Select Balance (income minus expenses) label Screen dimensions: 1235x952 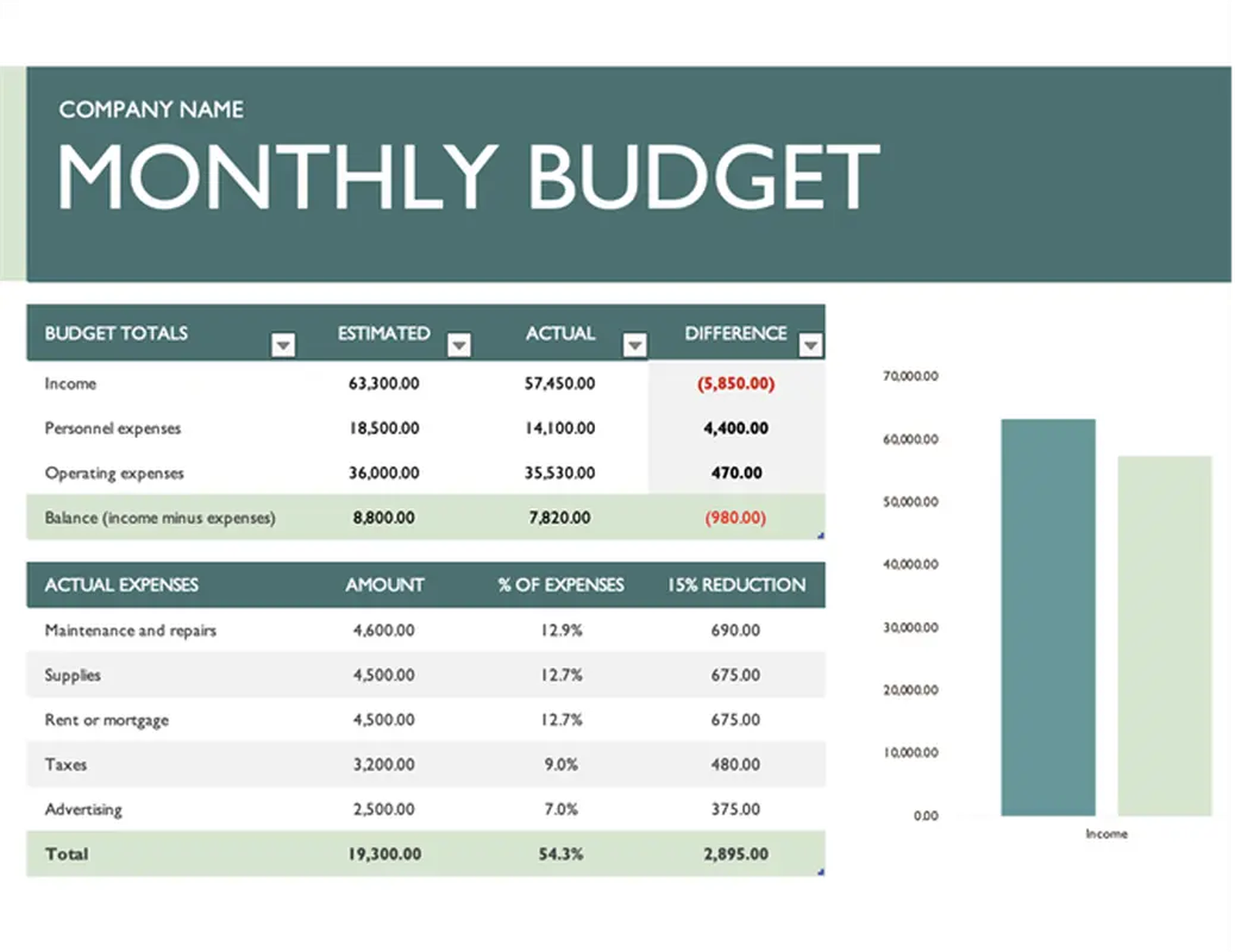160,518
